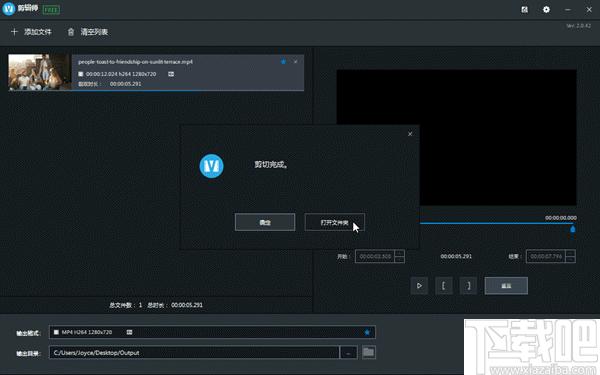600x375 pixels.
Task: Click the ... browse button for output directory
Action: 348,352
